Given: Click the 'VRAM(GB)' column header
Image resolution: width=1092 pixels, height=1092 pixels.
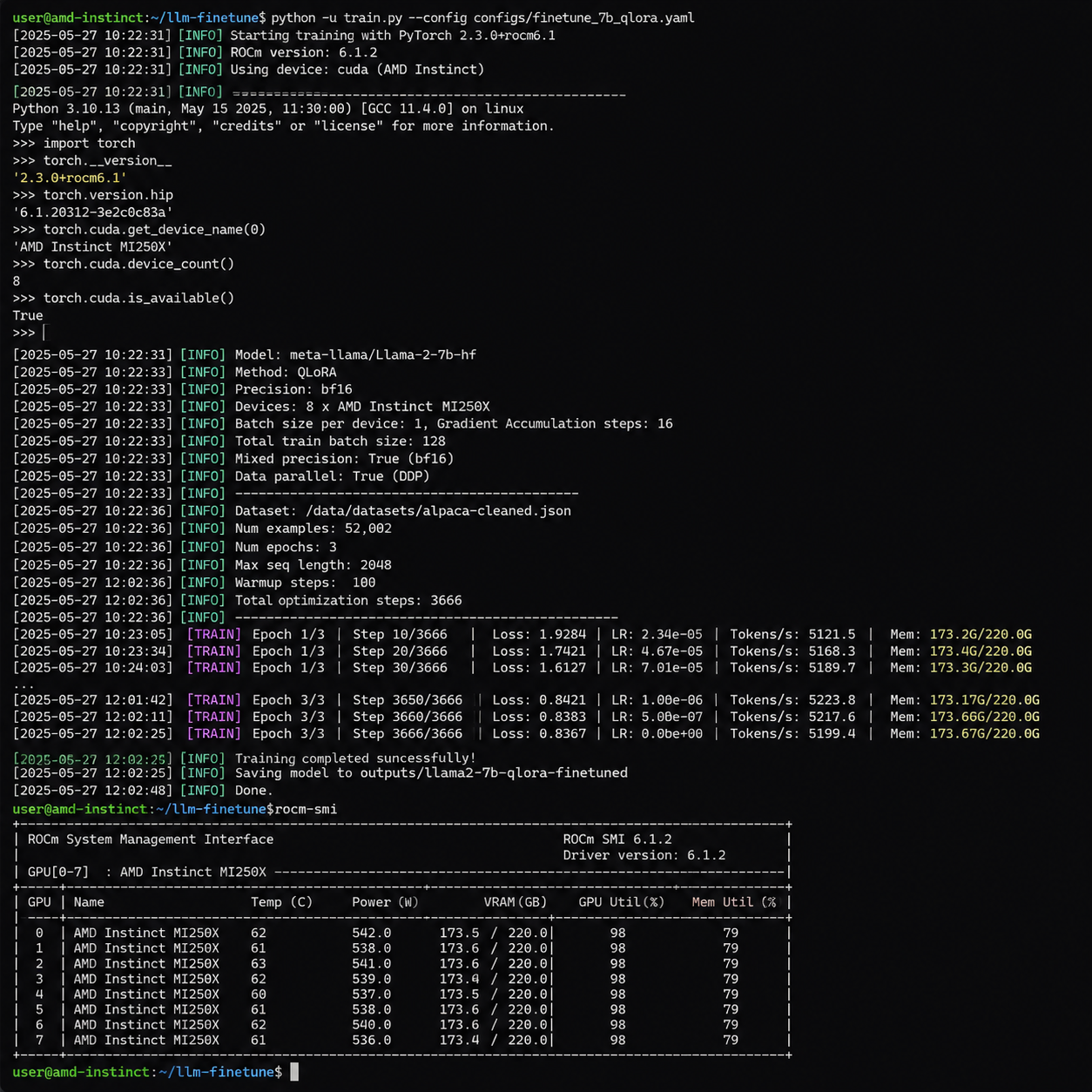Looking at the screenshot, I should [x=516, y=902].
